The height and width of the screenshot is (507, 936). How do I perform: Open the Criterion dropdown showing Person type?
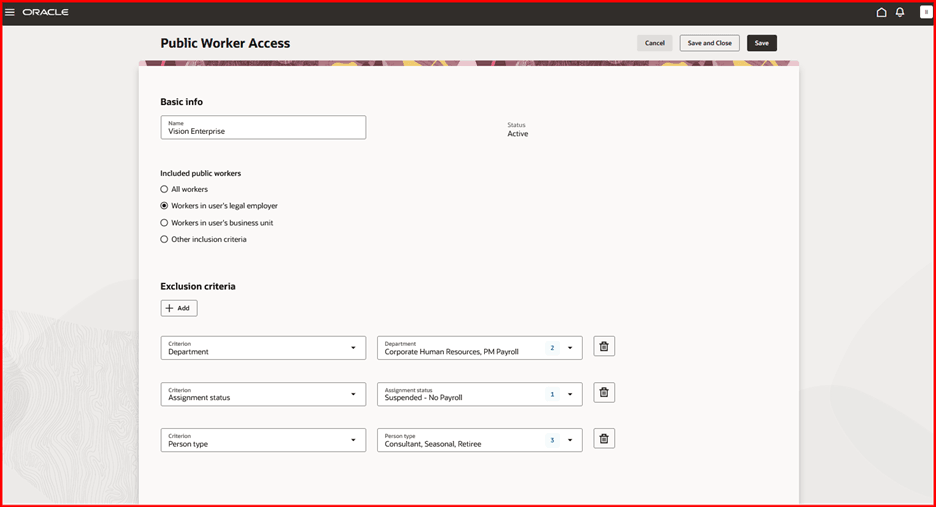tap(263, 440)
